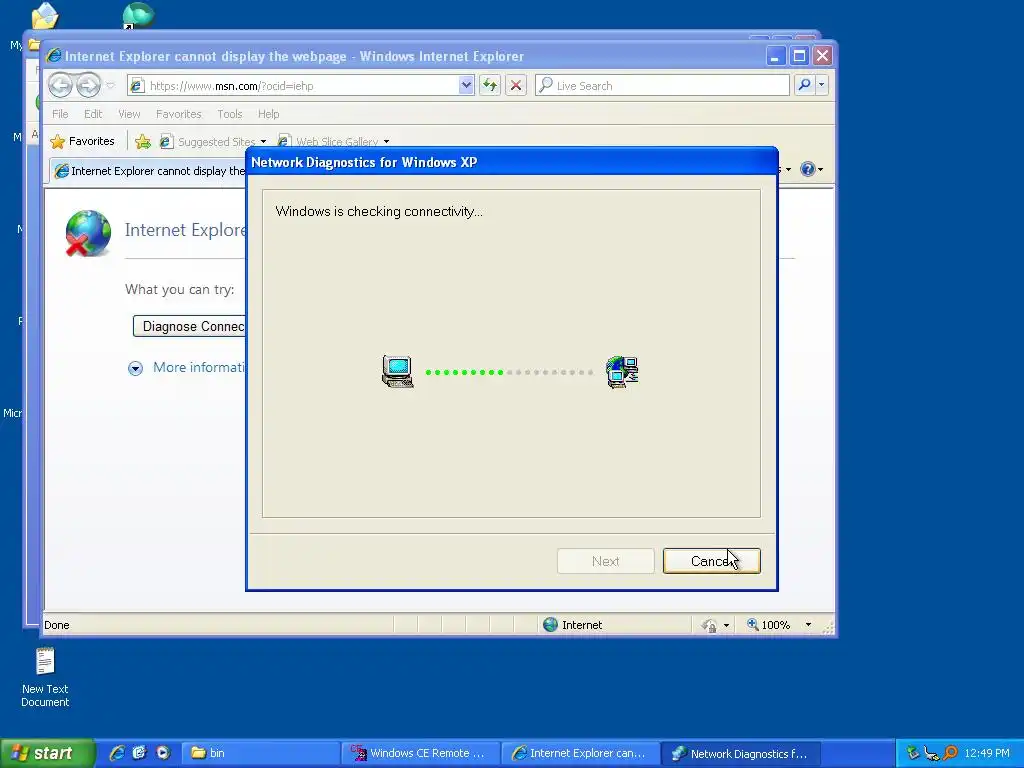The width and height of the screenshot is (1024, 768).
Task: Click the red Stop loading icon
Action: click(x=516, y=85)
